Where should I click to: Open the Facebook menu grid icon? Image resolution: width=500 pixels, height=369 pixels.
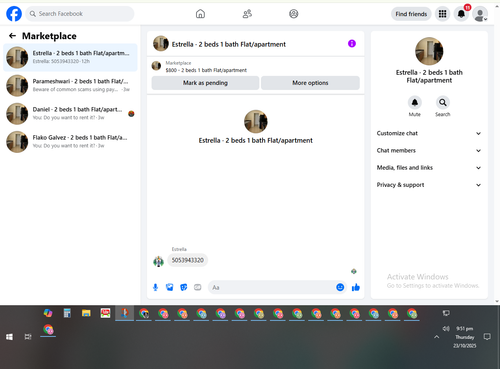tap(442, 14)
